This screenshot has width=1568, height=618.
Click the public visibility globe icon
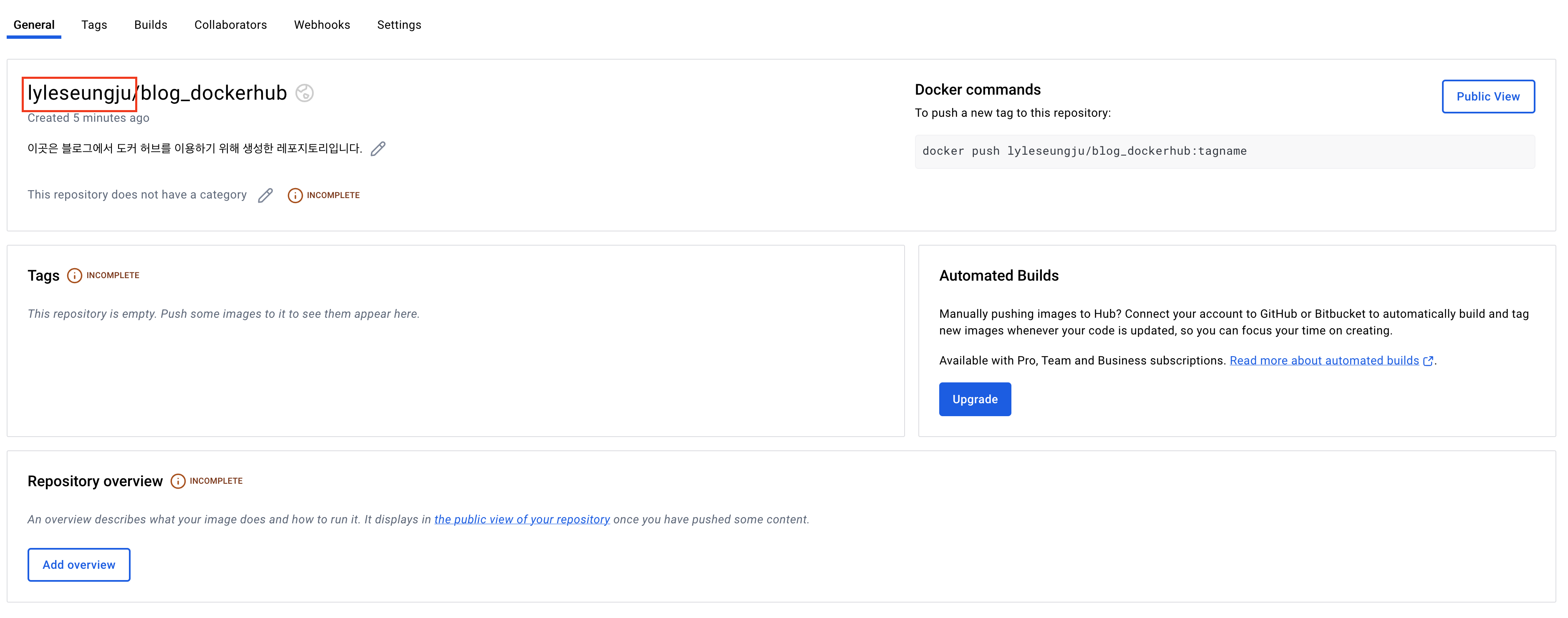(x=304, y=93)
